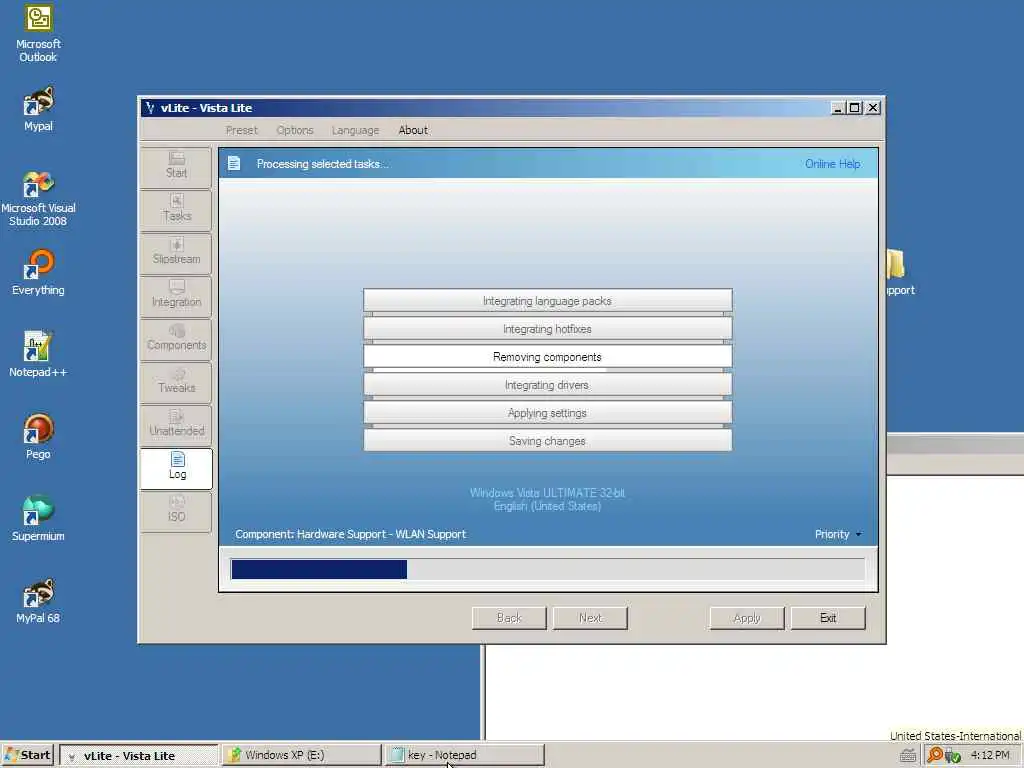Open the Slipstream sidebar section

[176, 253]
